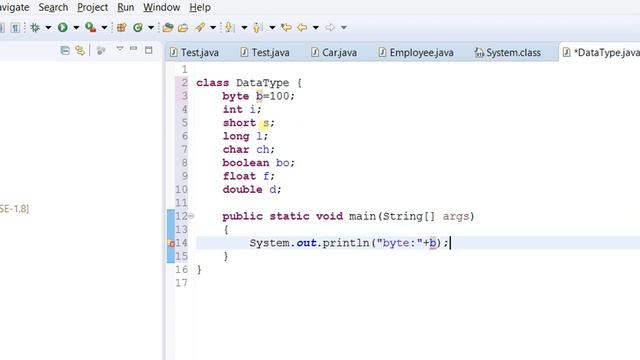Viewport: 640px width, 360px height.
Task: Open the Help menu
Action: click(x=200, y=7)
